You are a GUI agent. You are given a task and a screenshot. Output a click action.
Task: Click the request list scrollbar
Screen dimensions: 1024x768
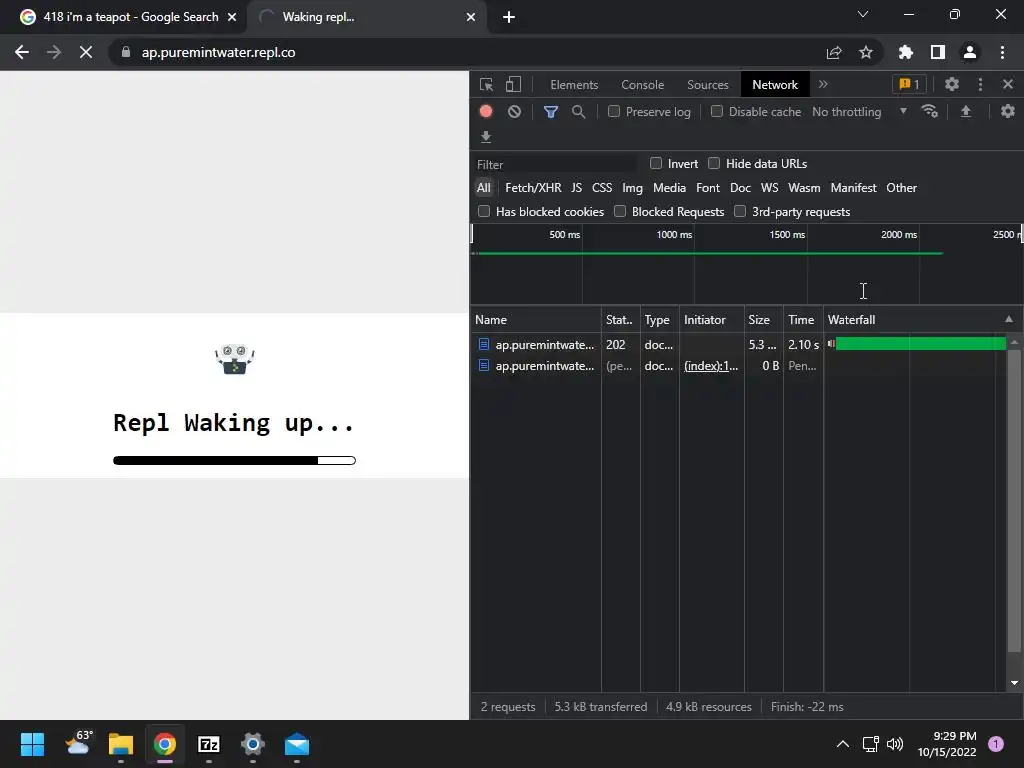click(1014, 501)
